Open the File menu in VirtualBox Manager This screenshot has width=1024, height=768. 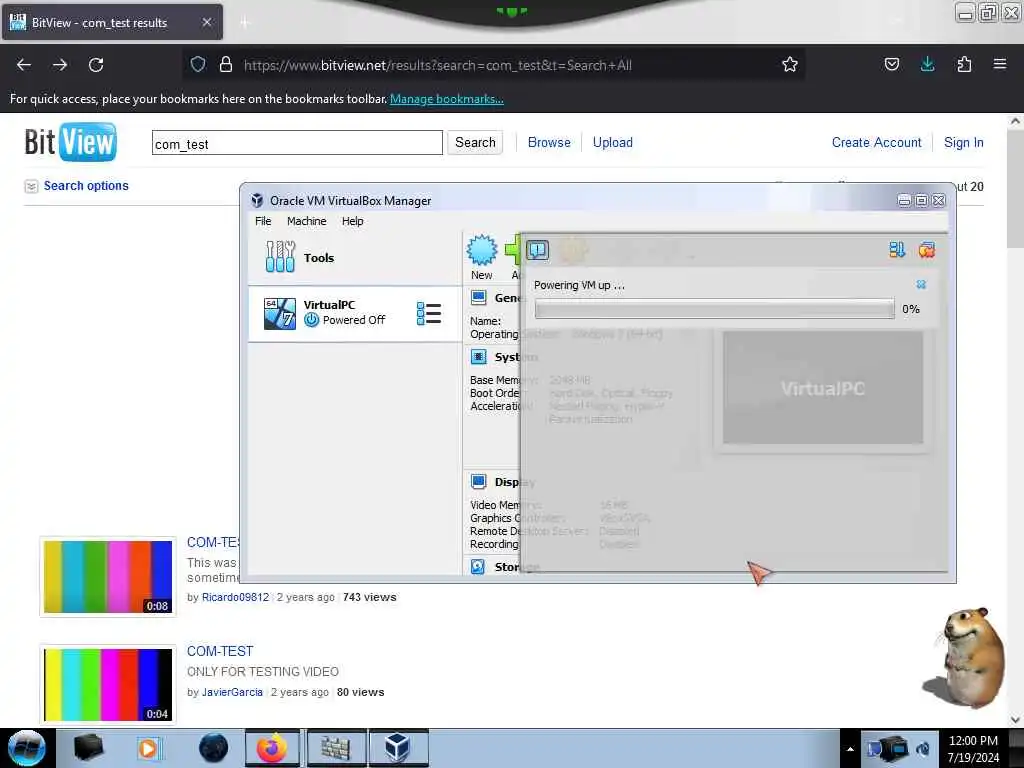[263, 221]
